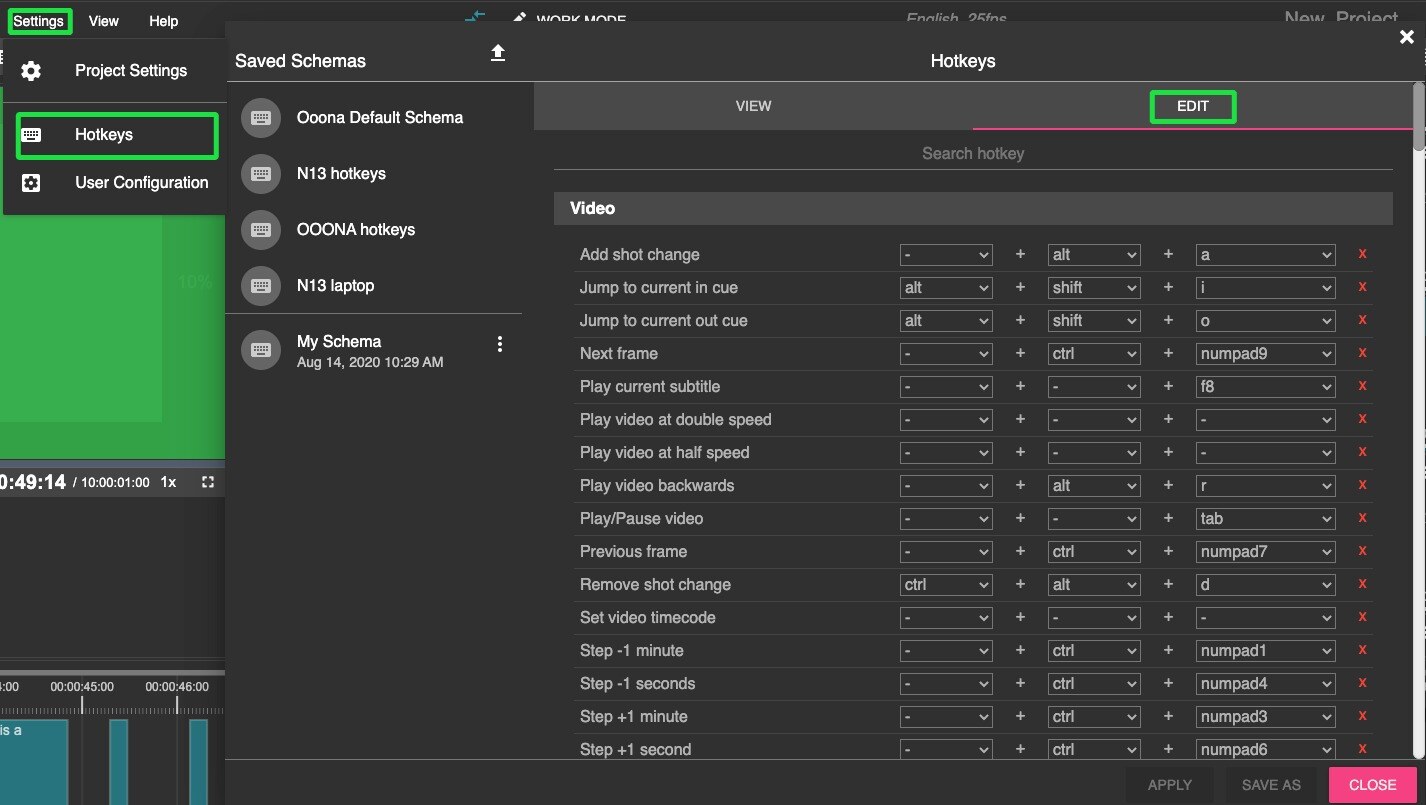Select the Ooona Default Schema keyboard icon
The width and height of the screenshot is (1426, 805).
click(x=260, y=117)
